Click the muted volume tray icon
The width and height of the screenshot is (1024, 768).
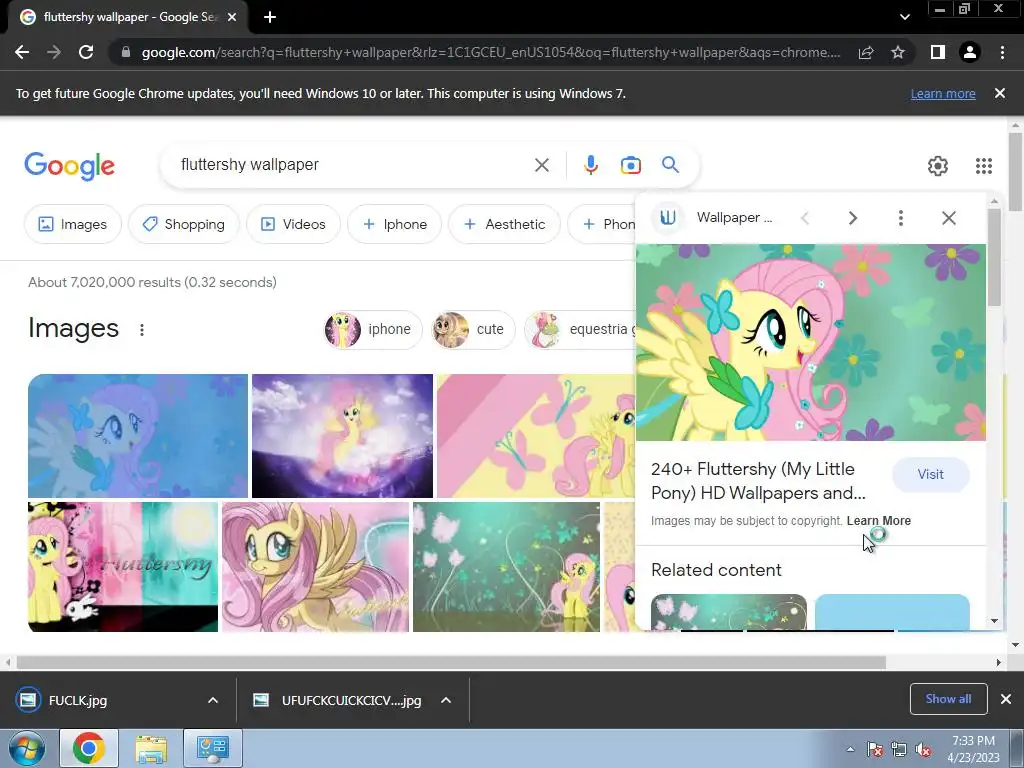(923, 749)
